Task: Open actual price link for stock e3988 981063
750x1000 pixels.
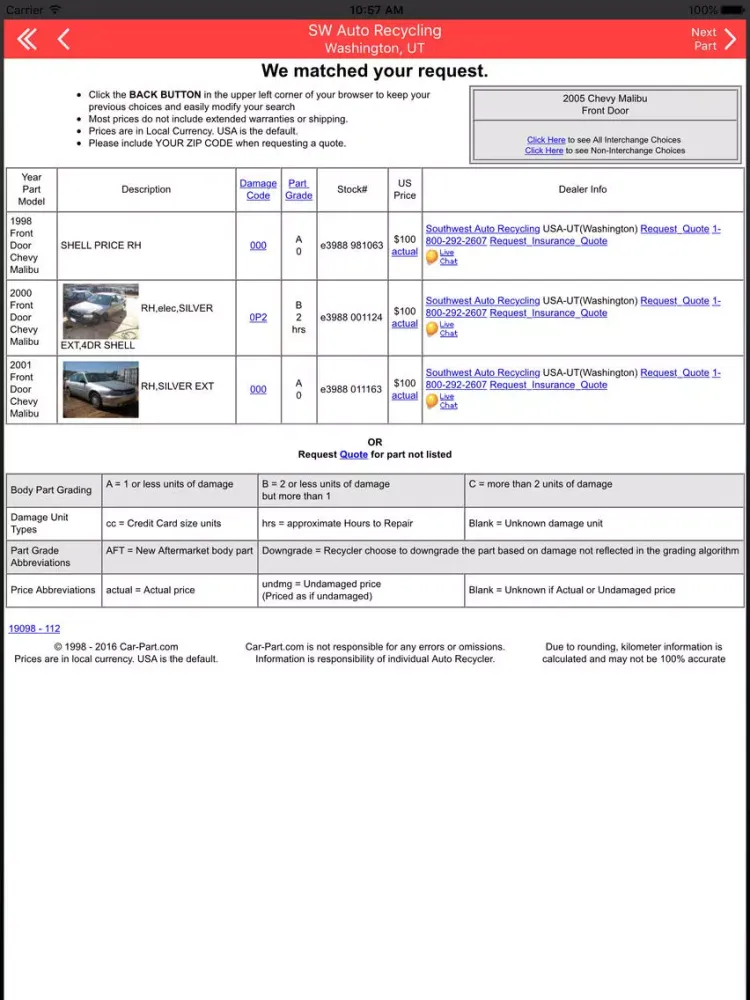Action: 404,251
